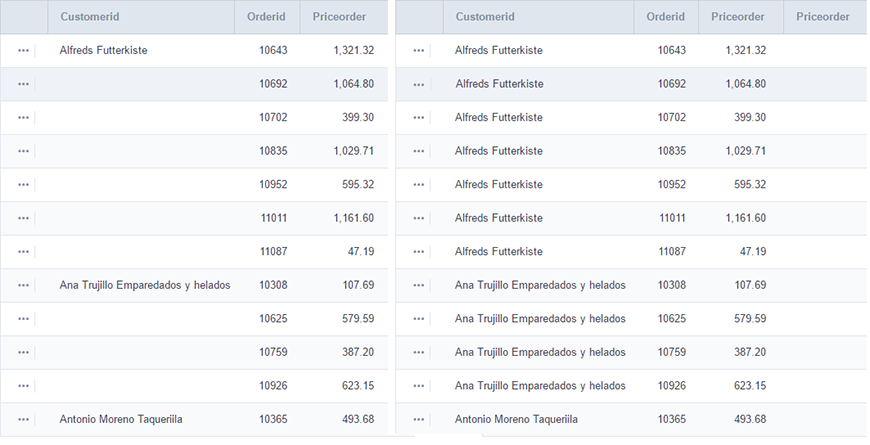Viewport: 870px width, 445px height.
Task: Open row options for order 10625 in right grid
Action: click(418, 319)
